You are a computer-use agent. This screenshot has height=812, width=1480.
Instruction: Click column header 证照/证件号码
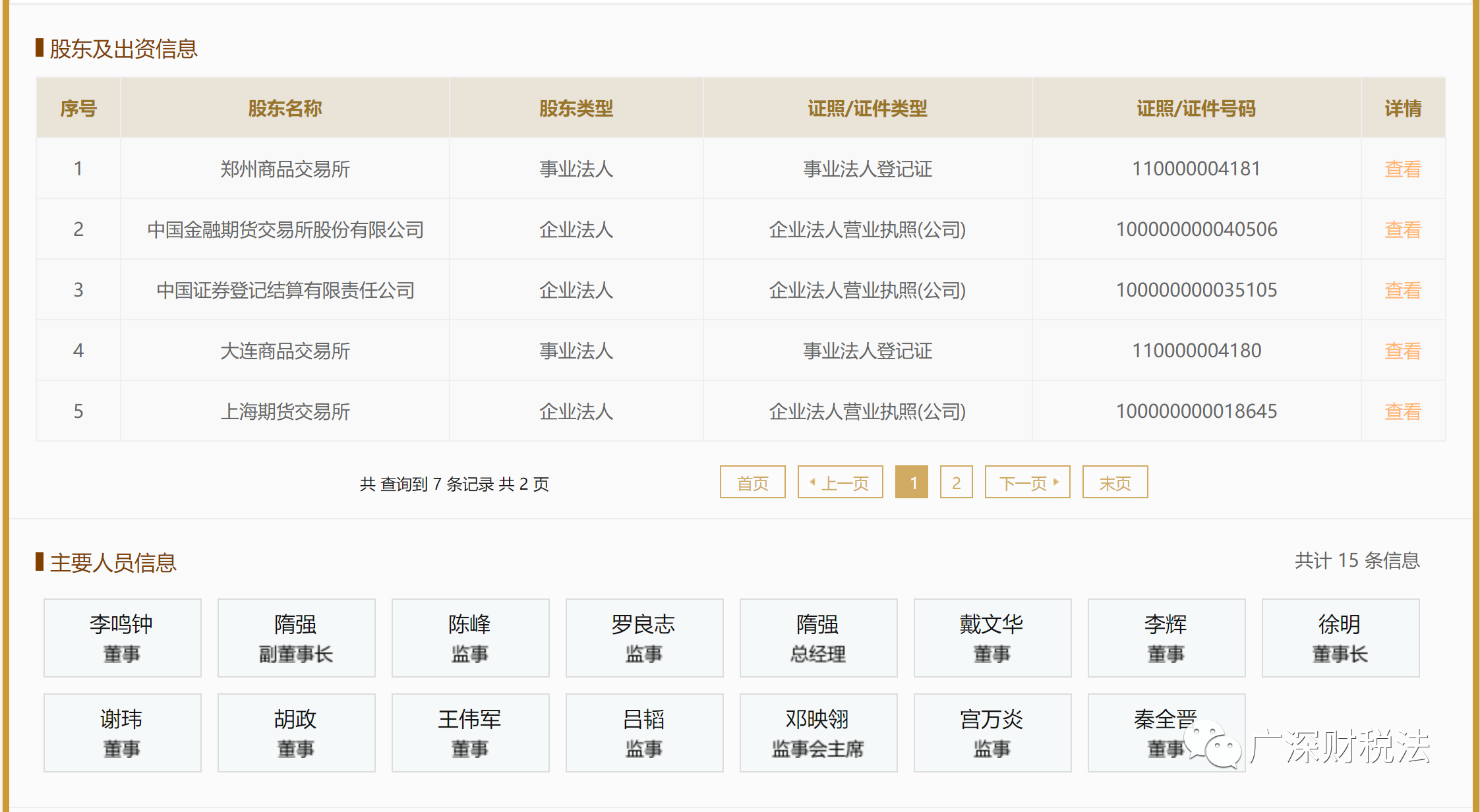1196,108
